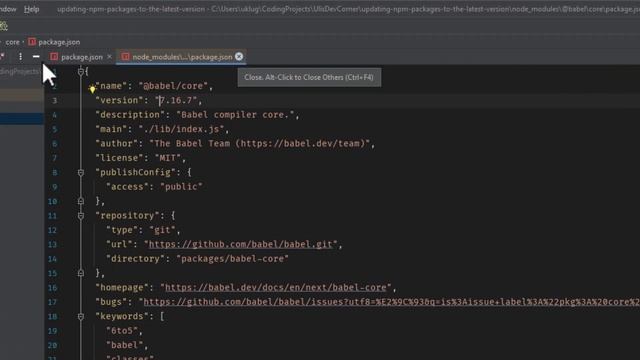Click the fold-end marker on line 10
640x360 pixels.
[81, 201]
